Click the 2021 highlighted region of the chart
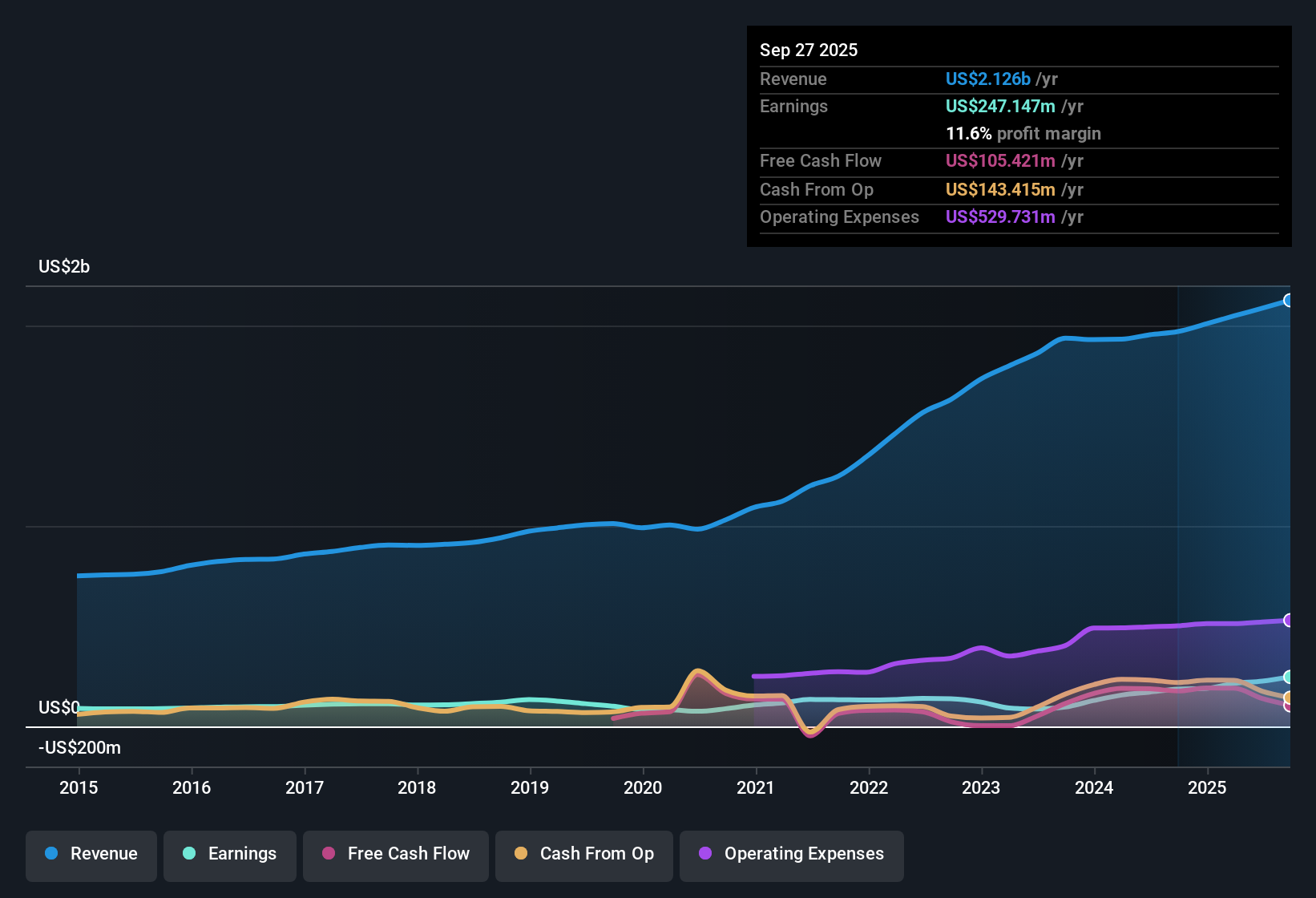This screenshot has width=1316, height=898. tap(757, 521)
